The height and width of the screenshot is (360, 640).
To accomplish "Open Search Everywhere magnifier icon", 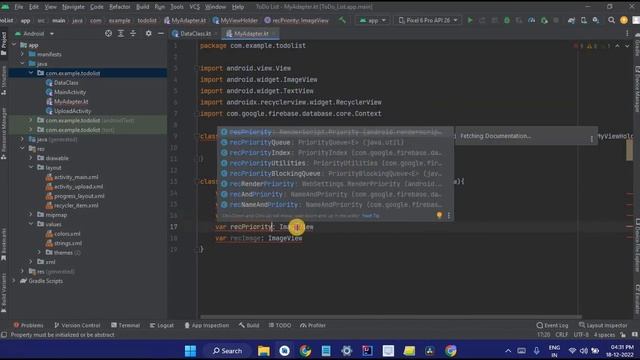I will pyautogui.click(x=611, y=20).
